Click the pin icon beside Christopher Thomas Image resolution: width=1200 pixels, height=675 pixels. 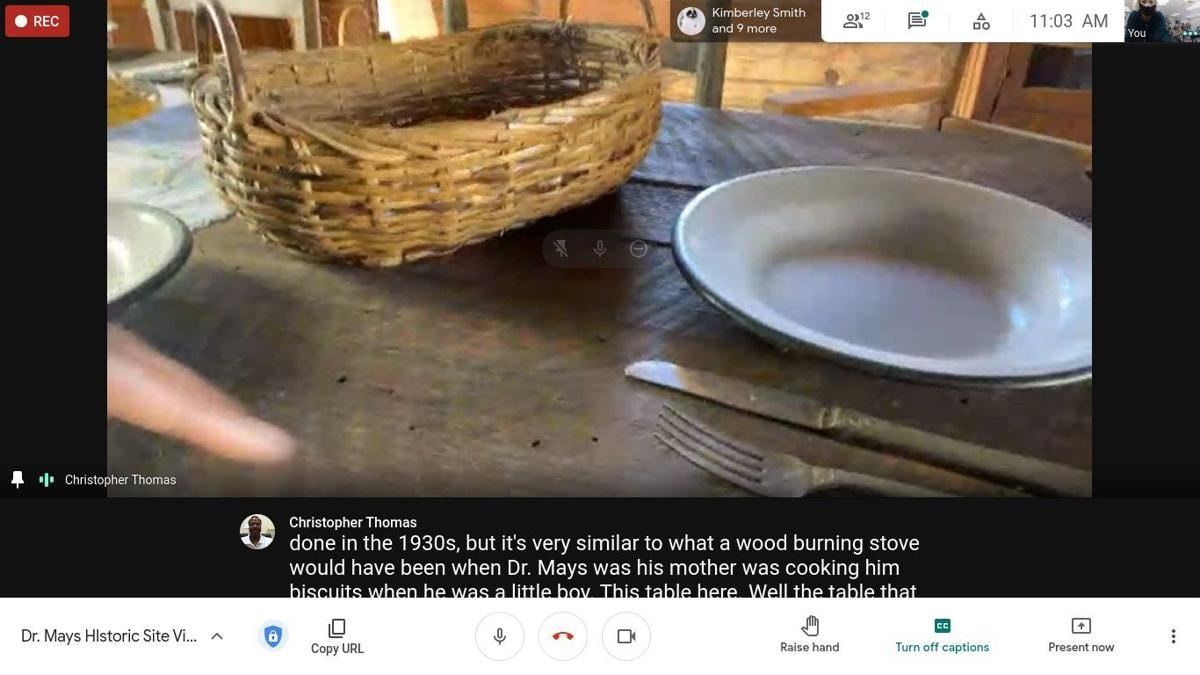click(x=17, y=480)
